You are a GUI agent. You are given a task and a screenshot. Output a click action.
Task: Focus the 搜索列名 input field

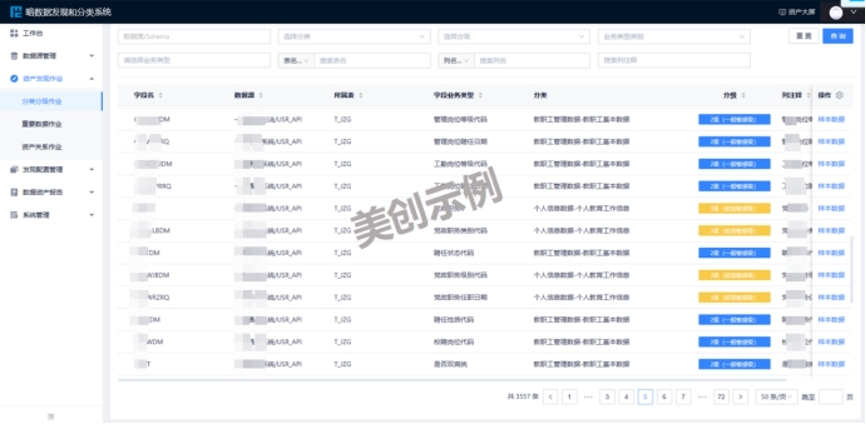tap(532, 60)
